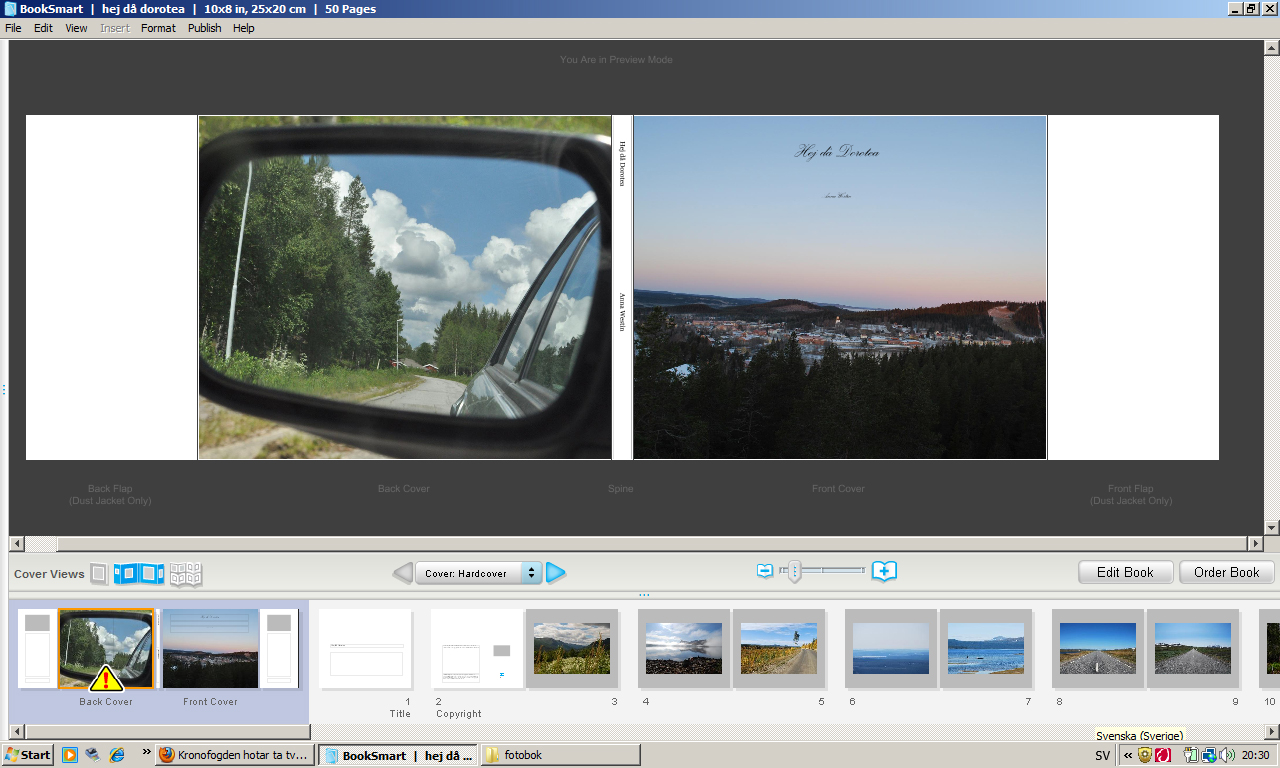Open the Publish menu
Viewport: 1280px width, 768px height.
pyautogui.click(x=204, y=28)
